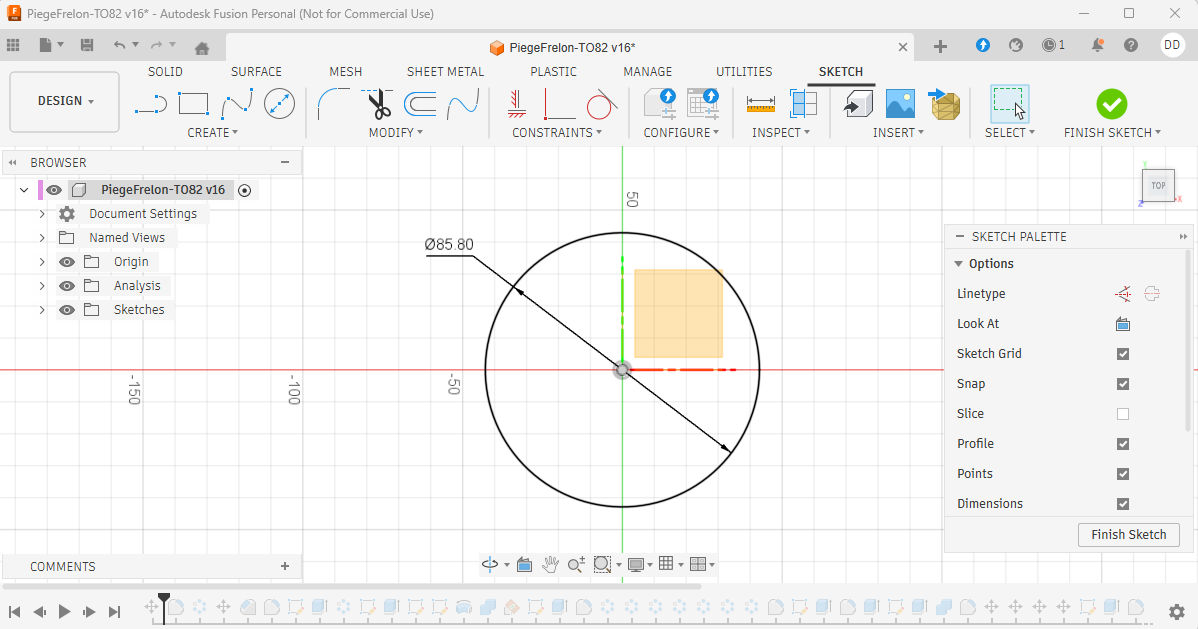Click the Look At button
Viewport: 1198px width, 629px height.
pyautogui.click(x=1123, y=324)
